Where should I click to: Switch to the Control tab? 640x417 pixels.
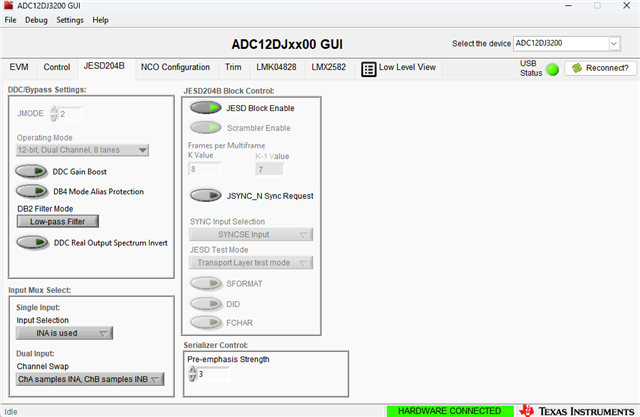[x=57, y=67]
